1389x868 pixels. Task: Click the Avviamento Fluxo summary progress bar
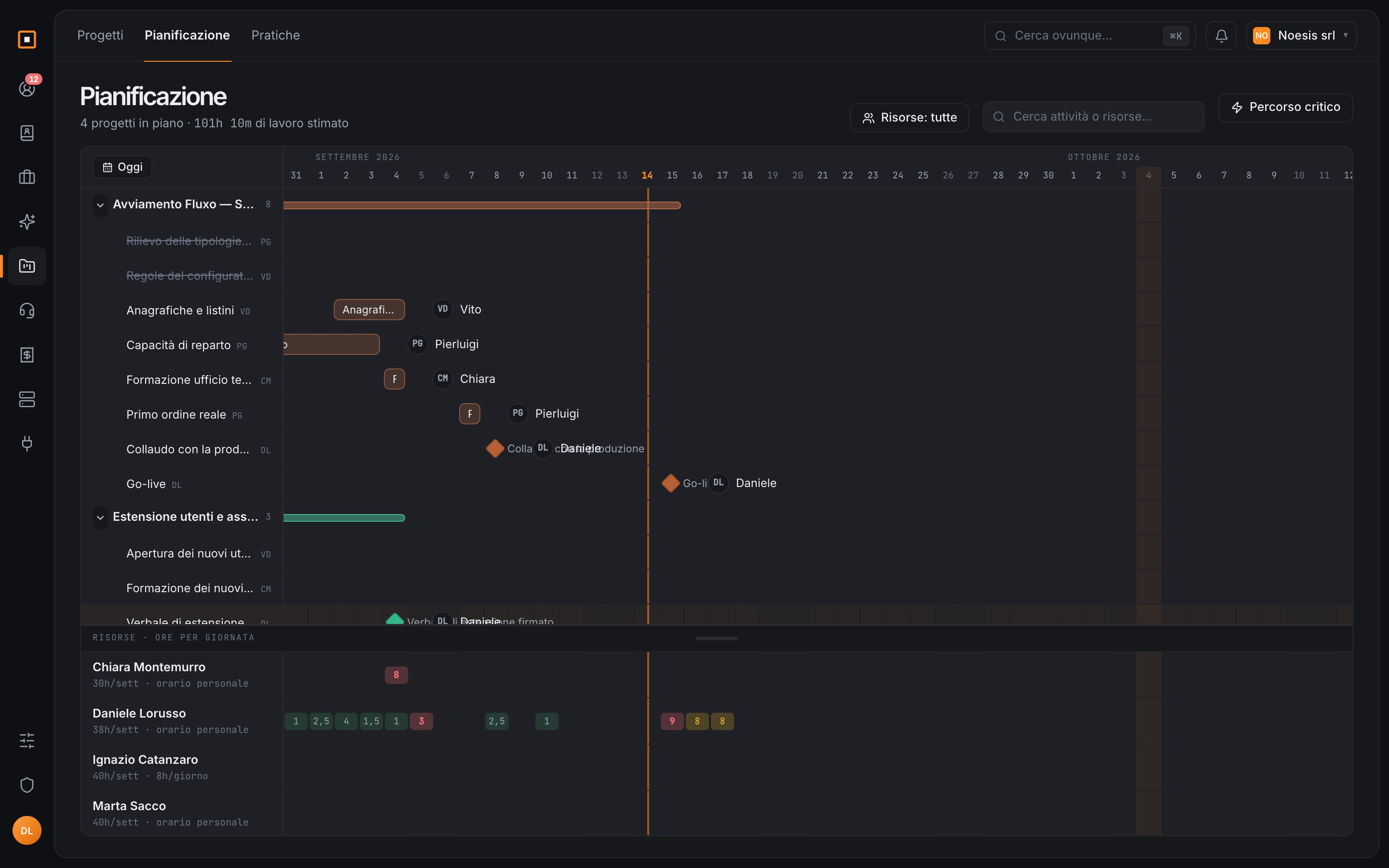[482, 205]
